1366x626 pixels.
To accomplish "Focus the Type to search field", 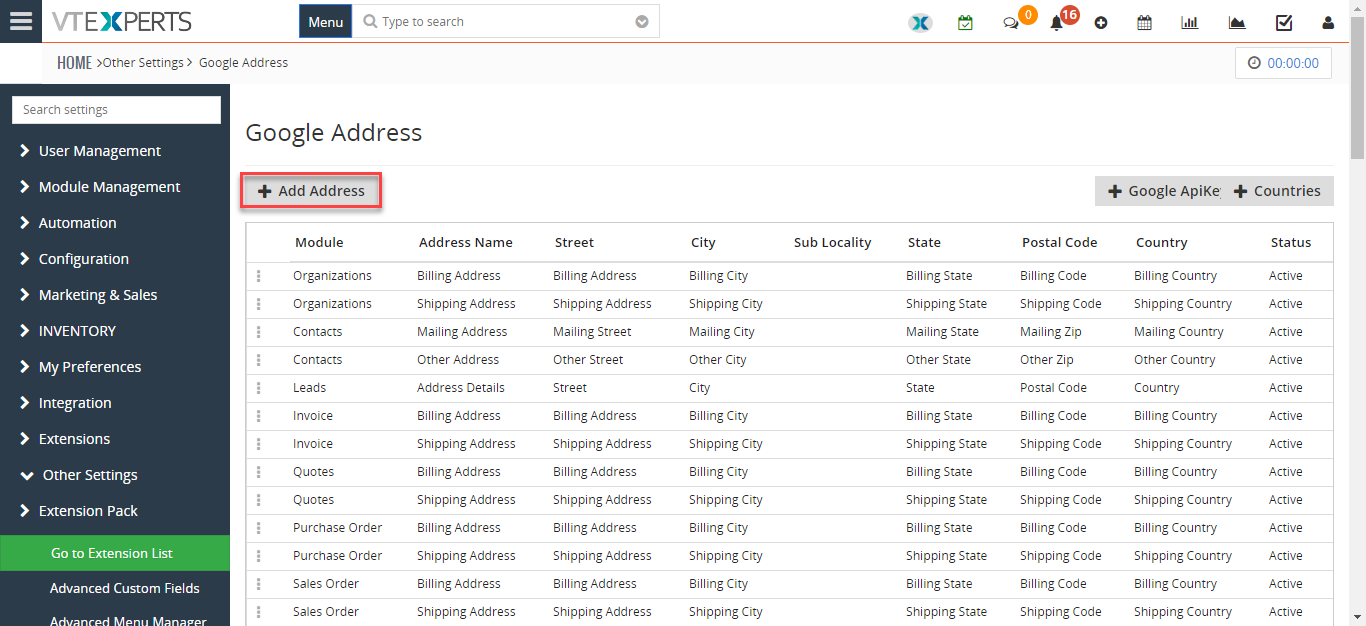I will (505, 21).
